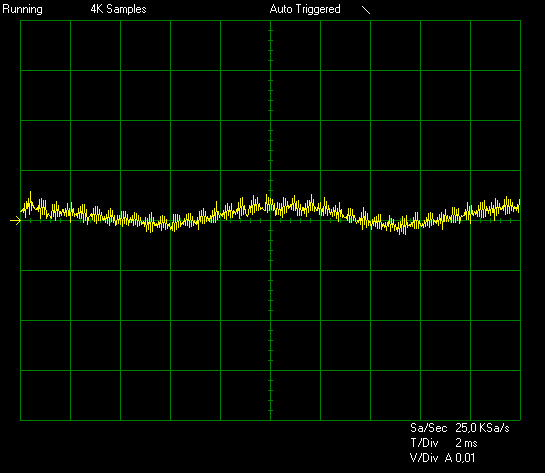Click the waveform's right end at the grid edge
Viewport: 545px width, 473px height.
[519, 205]
